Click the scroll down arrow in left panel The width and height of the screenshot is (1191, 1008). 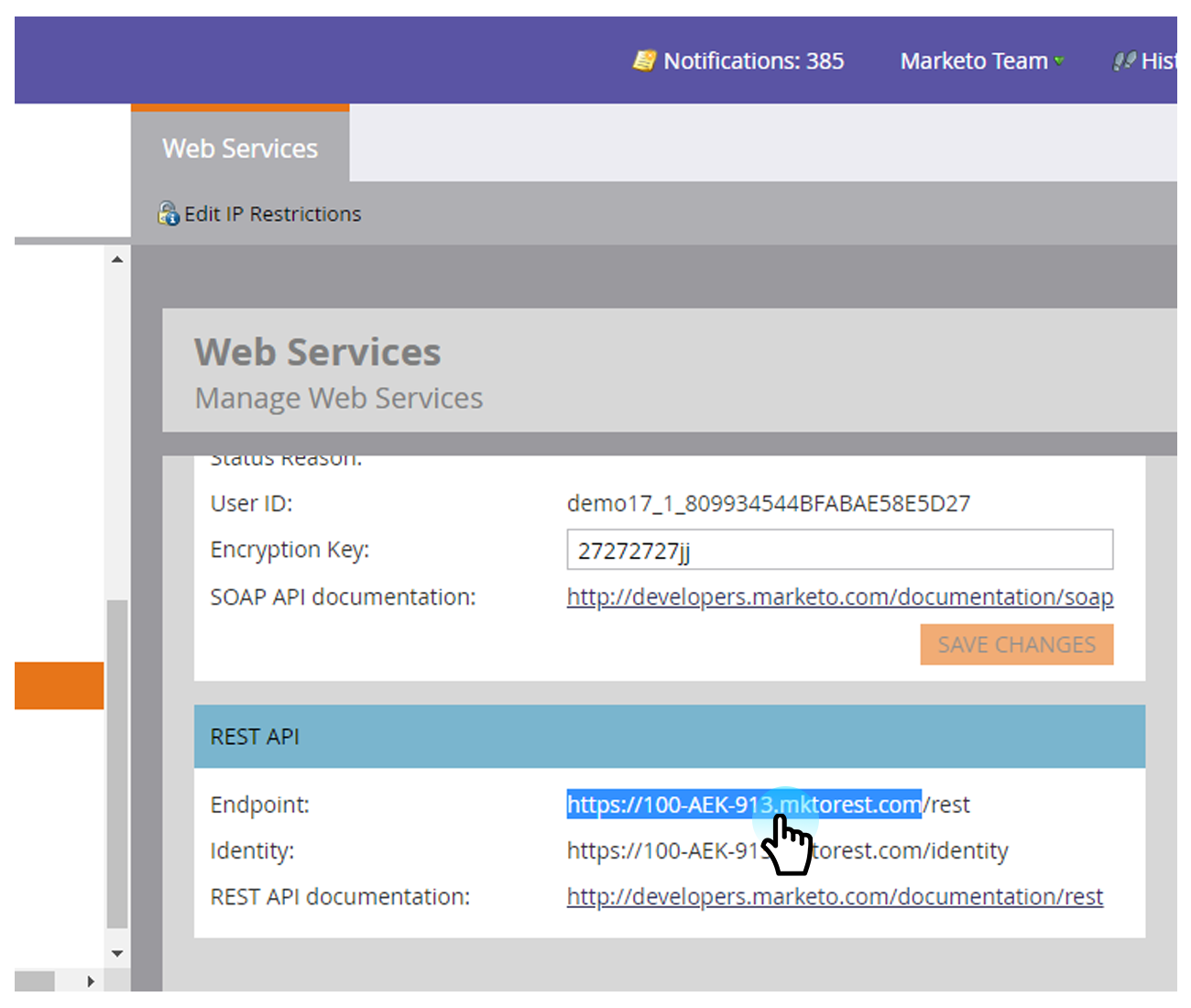(117, 953)
